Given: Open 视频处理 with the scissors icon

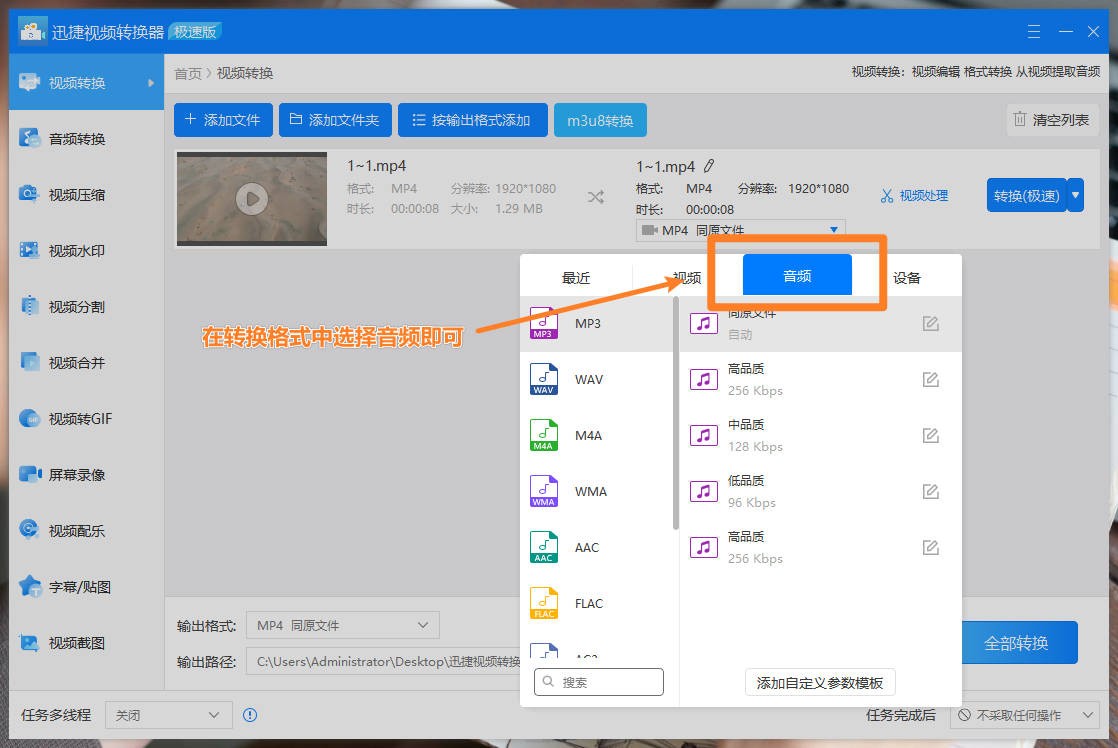Looking at the screenshot, I should pyautogui.click(x=913, y=195).
